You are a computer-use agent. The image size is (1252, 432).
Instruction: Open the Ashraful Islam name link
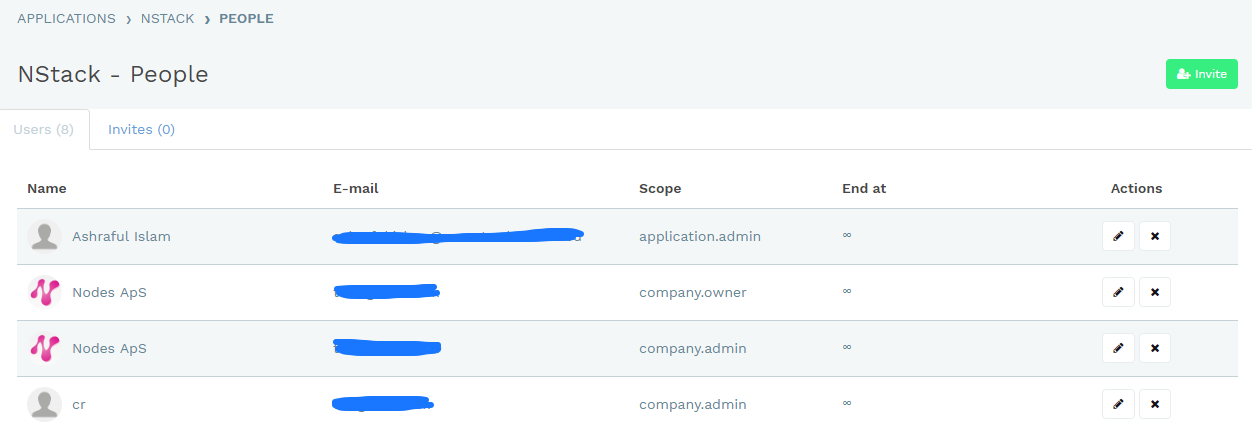tap(121, 236)
